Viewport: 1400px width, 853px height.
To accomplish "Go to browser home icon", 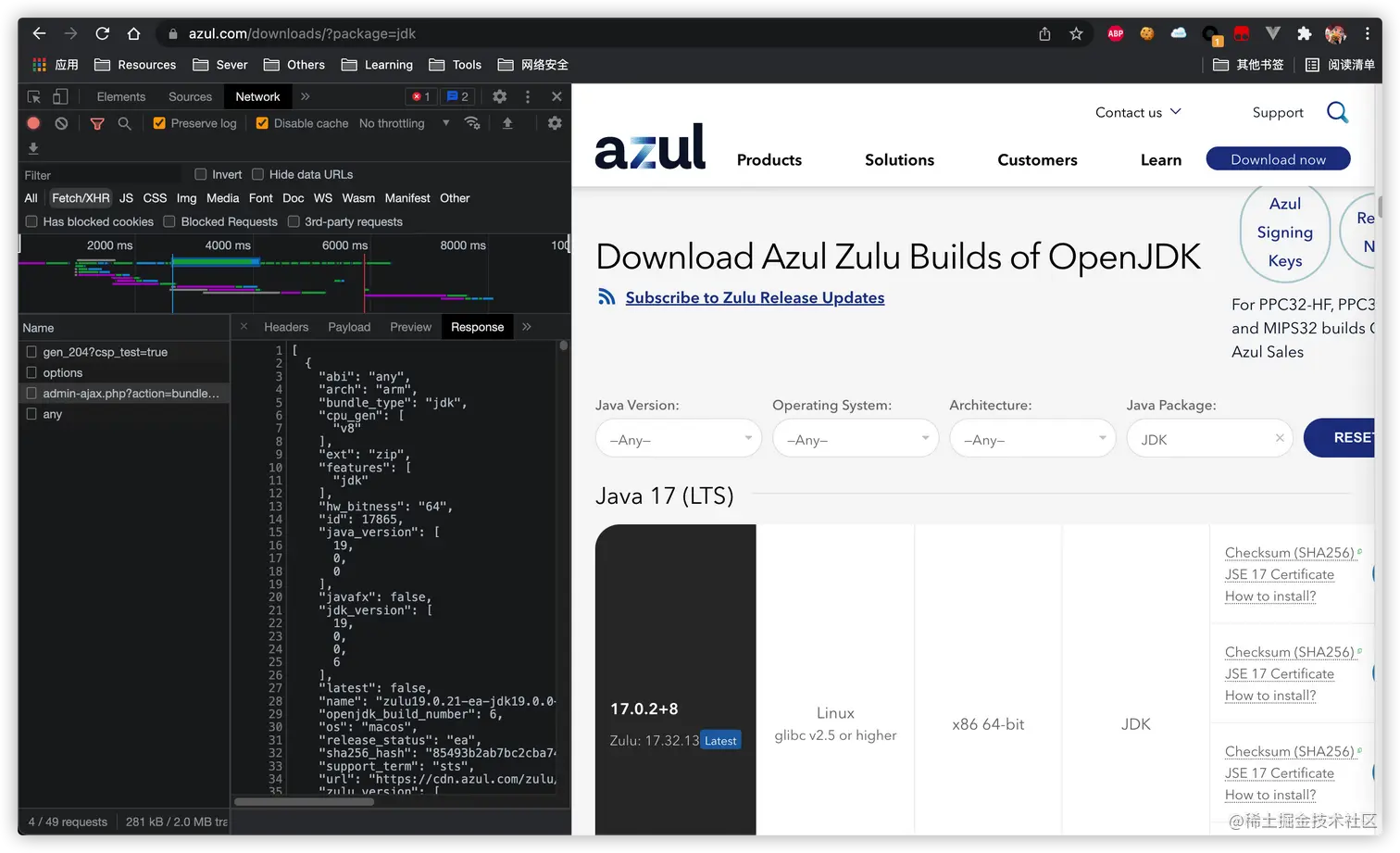I will (x=133, y=33).
